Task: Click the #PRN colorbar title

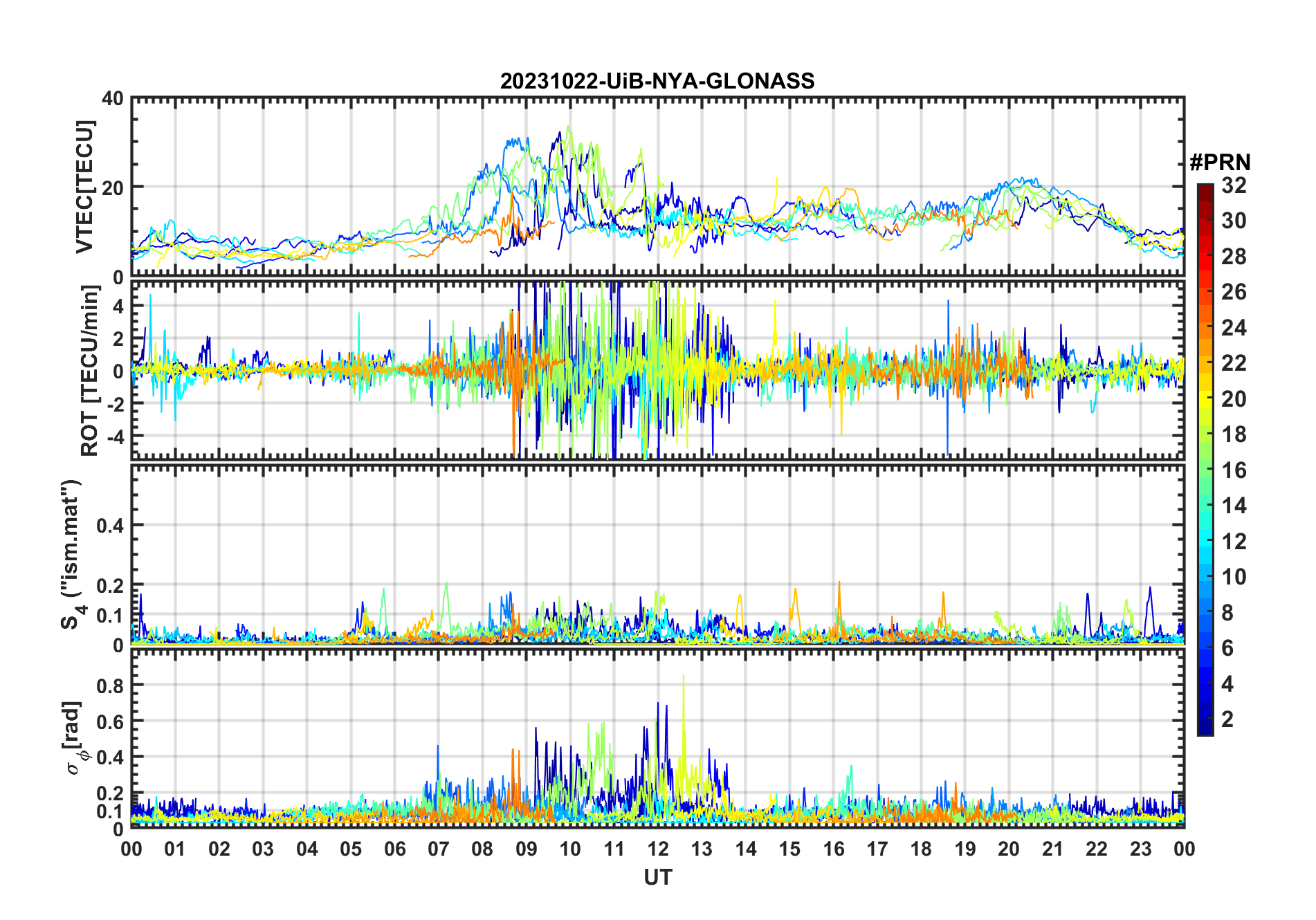Action: (1220, 163)
